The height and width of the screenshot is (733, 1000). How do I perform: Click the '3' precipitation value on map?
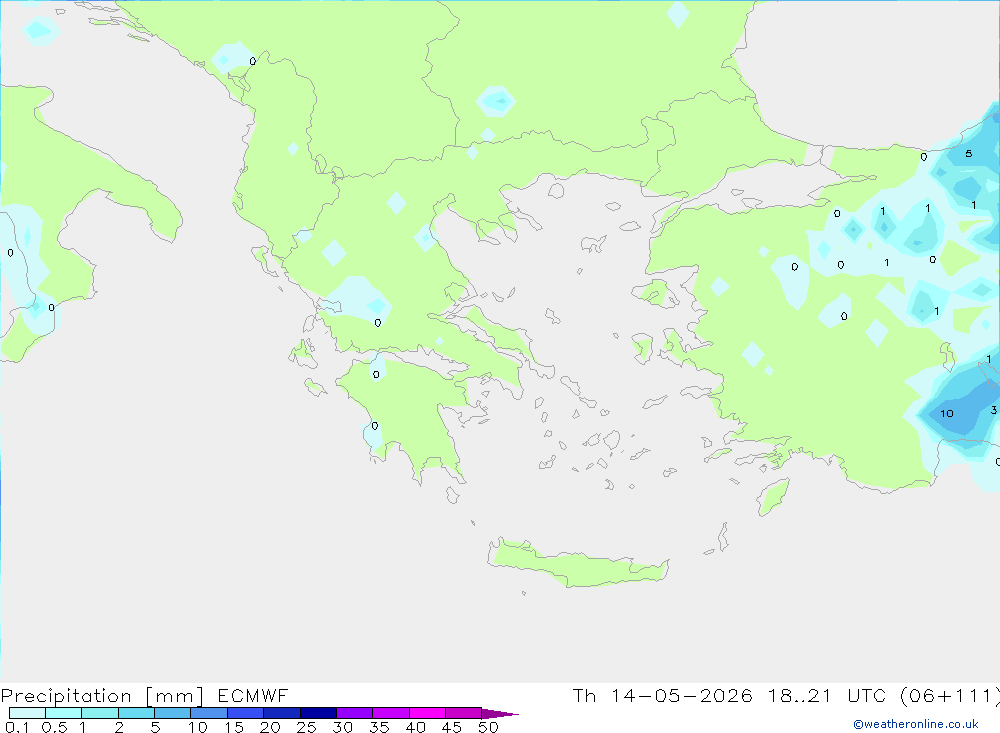click(993, 410)
